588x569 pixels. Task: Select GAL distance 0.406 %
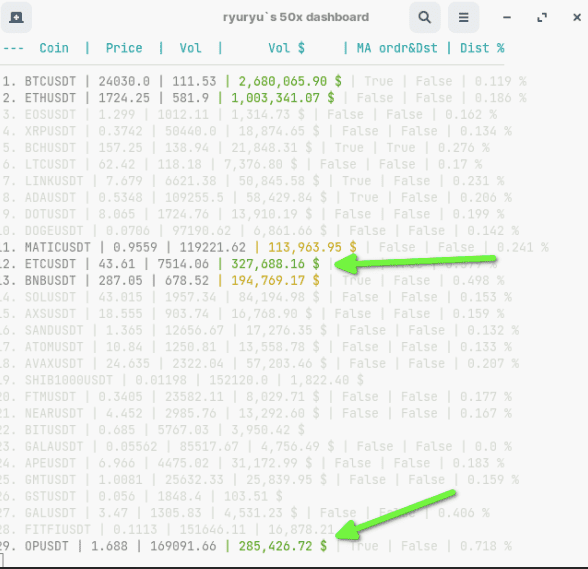(x=464, y=513)
